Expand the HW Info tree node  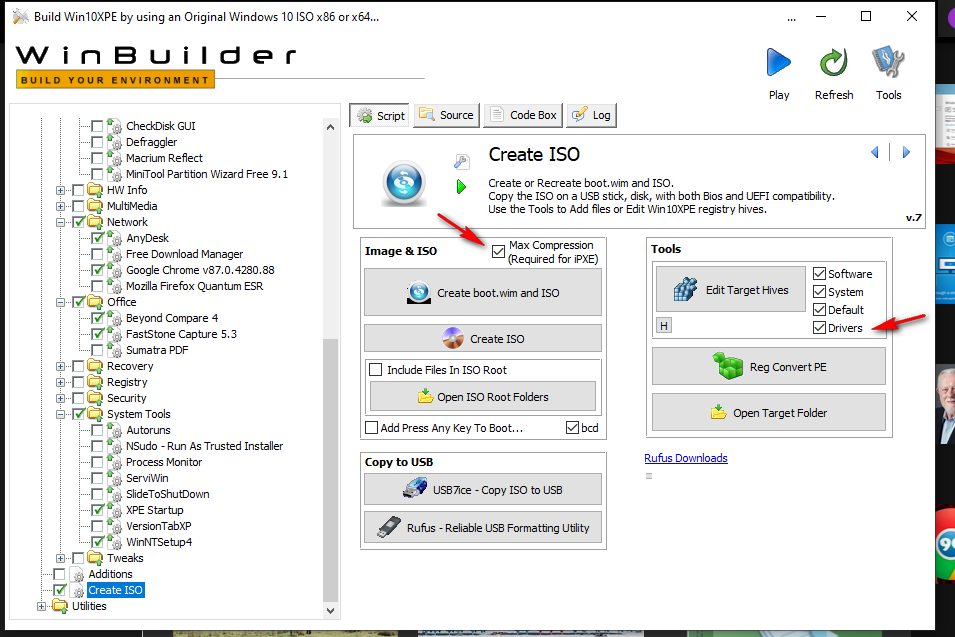tap(60, 190)
